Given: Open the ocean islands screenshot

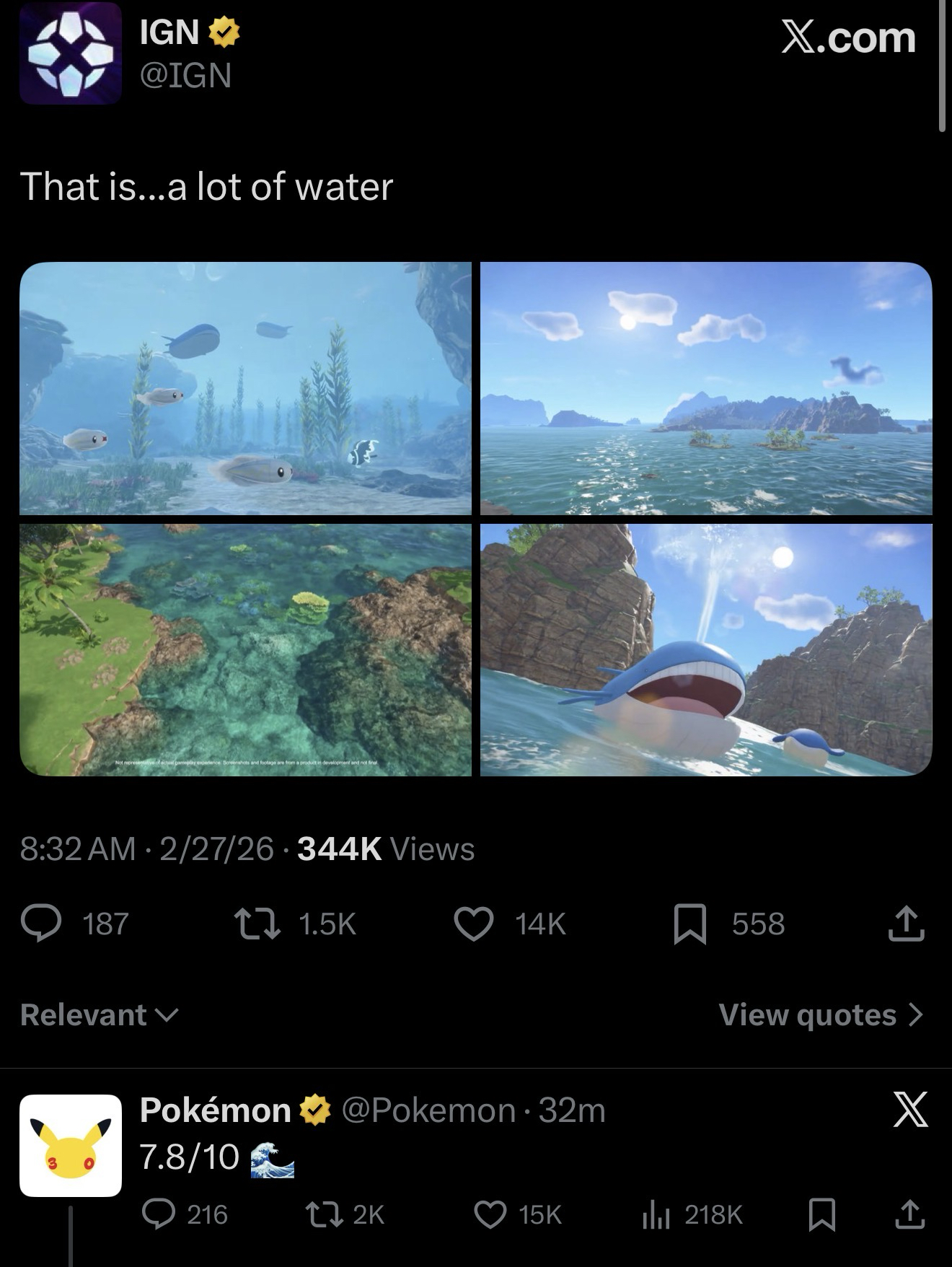Looking at the screenshot, I should point(706,388).
